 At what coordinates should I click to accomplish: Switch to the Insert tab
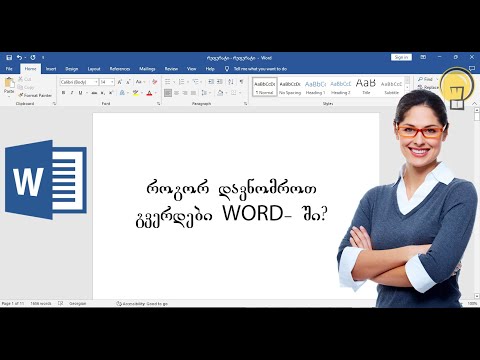pos(51,69)
